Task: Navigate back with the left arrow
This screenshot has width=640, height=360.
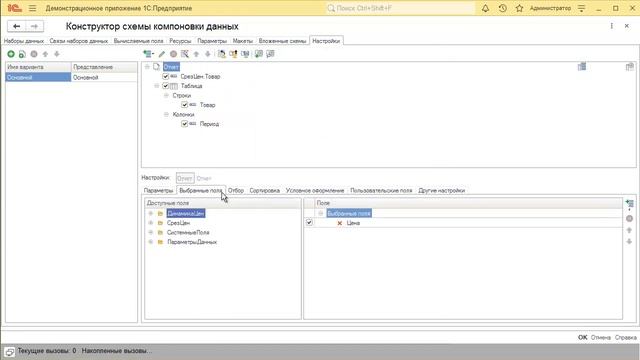Action: pos(16,26)
